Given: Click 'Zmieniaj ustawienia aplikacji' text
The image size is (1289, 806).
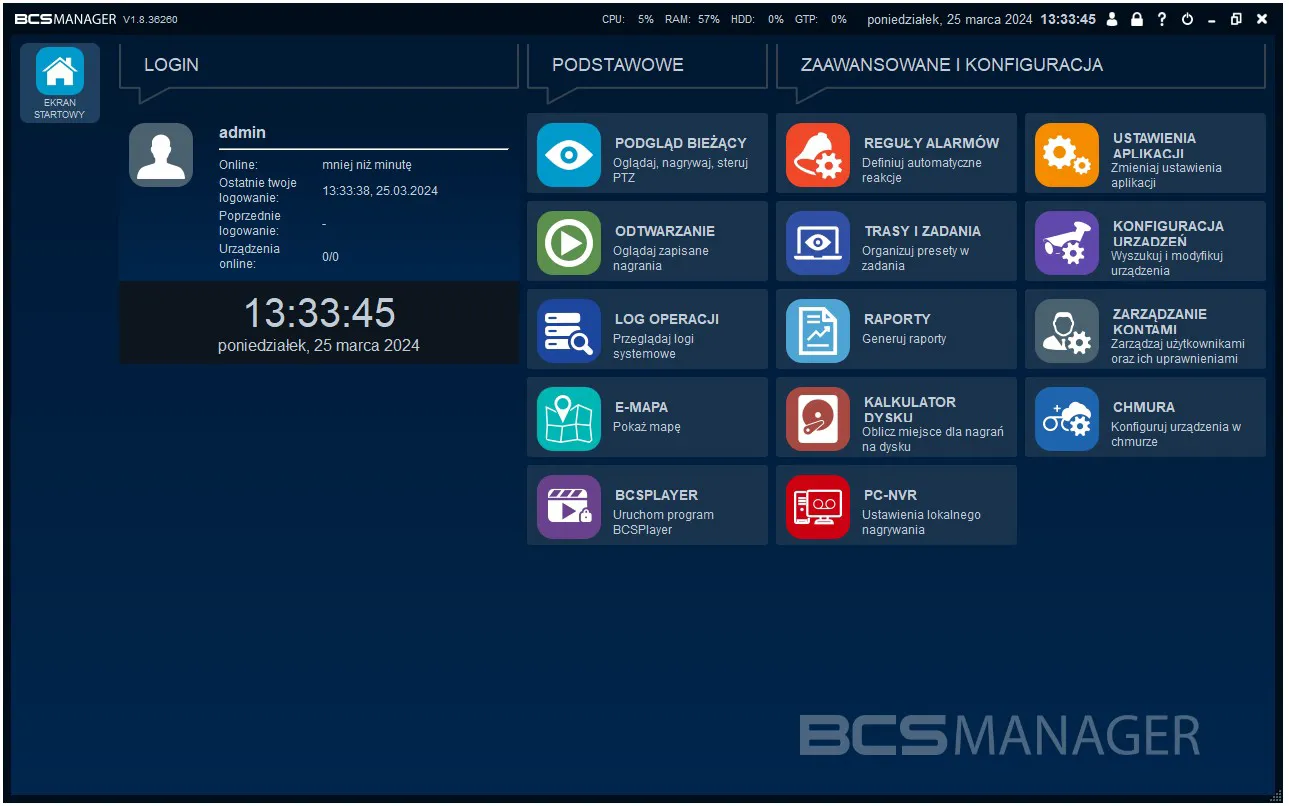Looking at the screenshot, I should [1166, 175].
